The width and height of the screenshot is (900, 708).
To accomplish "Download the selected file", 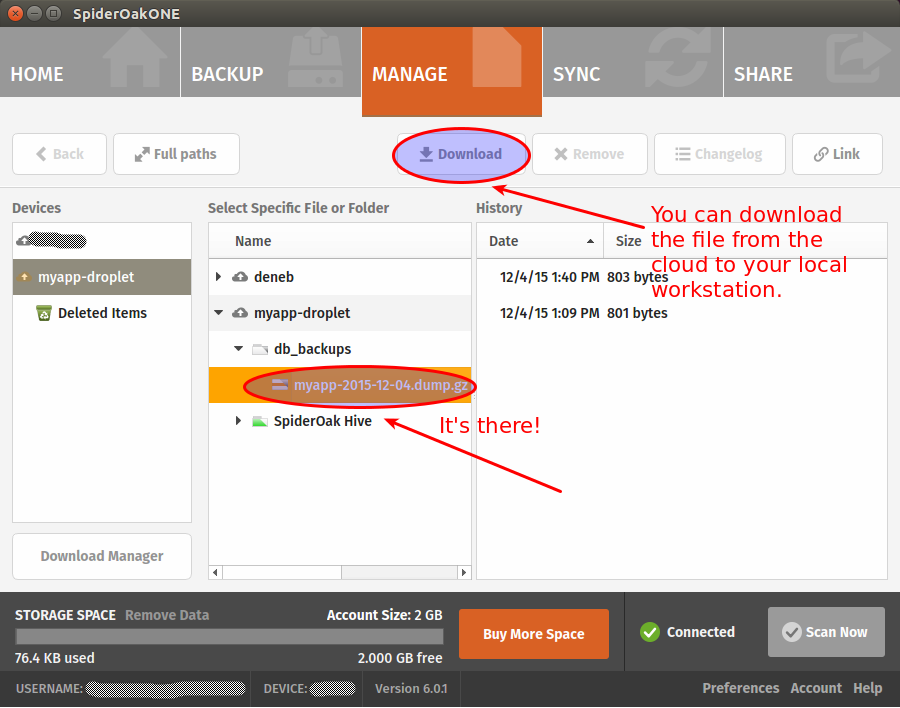I will [461, 154].
